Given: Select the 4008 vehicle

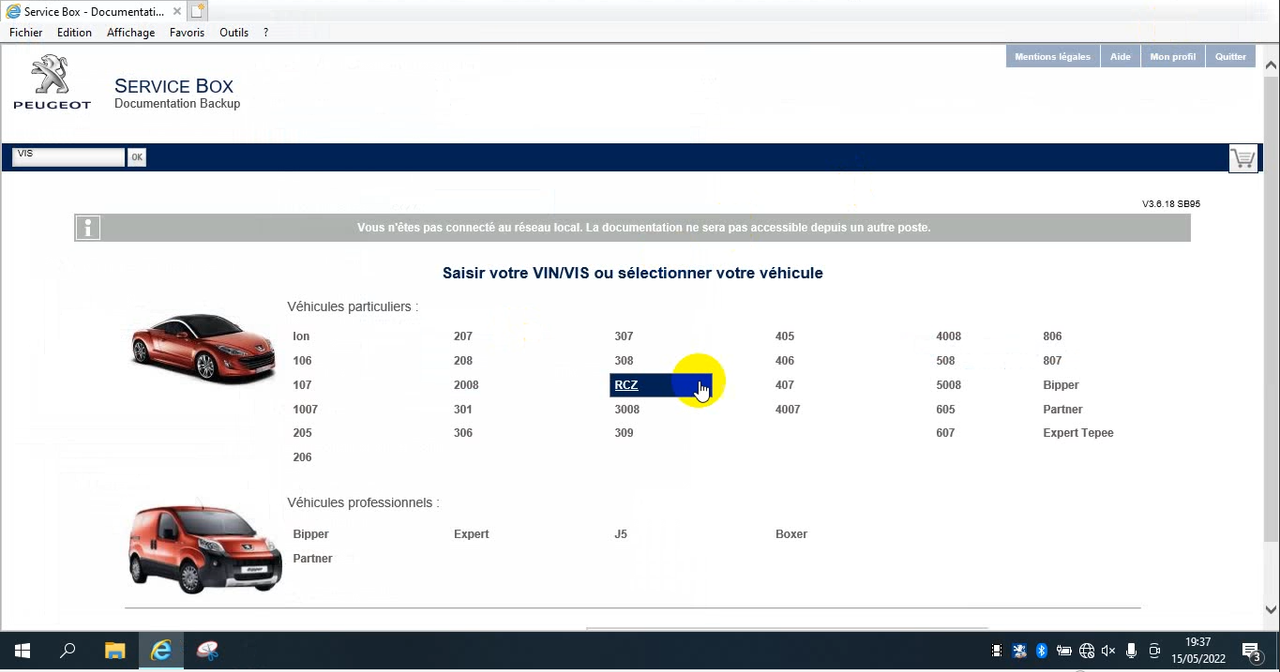Looking at the screenshot, I should point(949,337).
